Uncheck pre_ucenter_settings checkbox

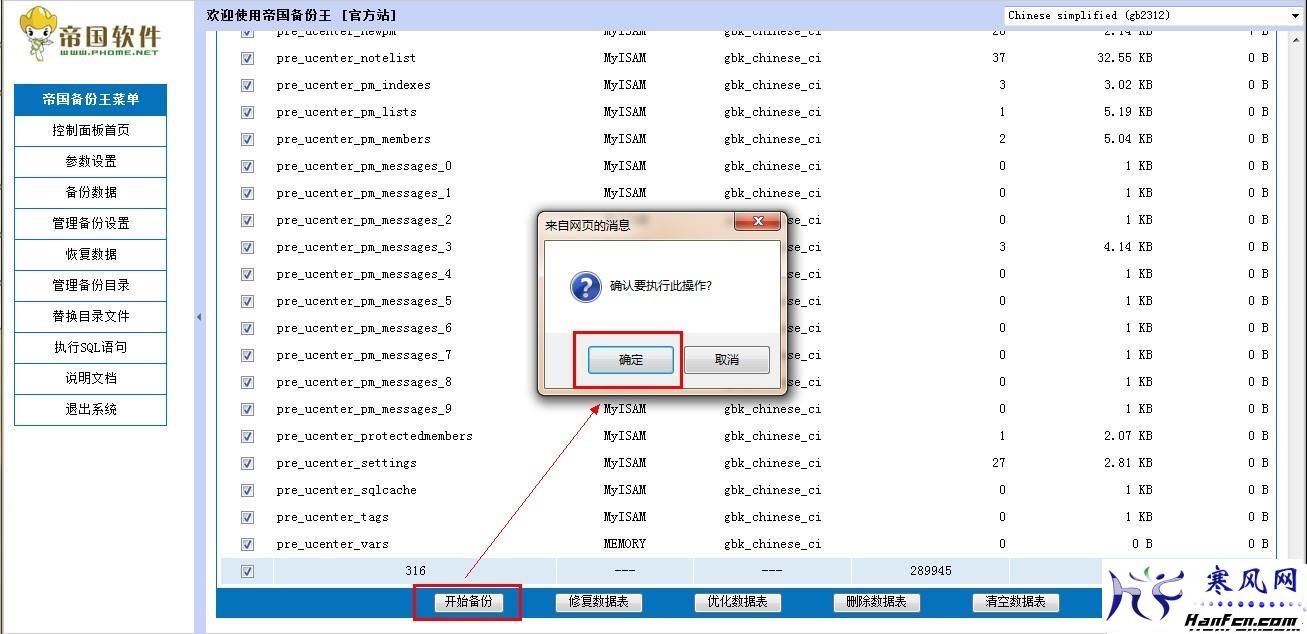[x=247, y=464]
